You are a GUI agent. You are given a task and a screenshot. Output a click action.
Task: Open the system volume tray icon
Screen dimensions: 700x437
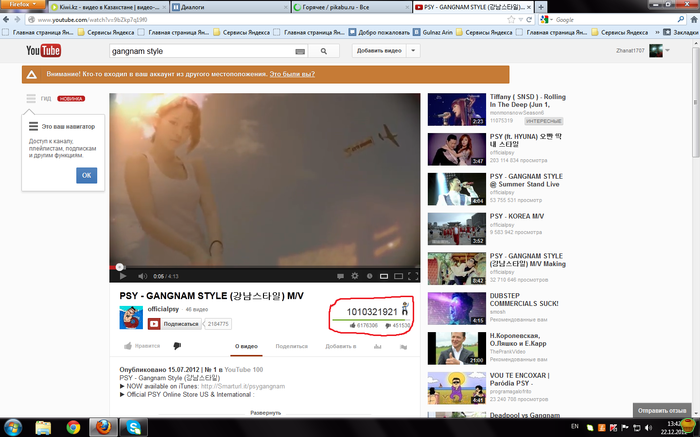click(649, 428)
